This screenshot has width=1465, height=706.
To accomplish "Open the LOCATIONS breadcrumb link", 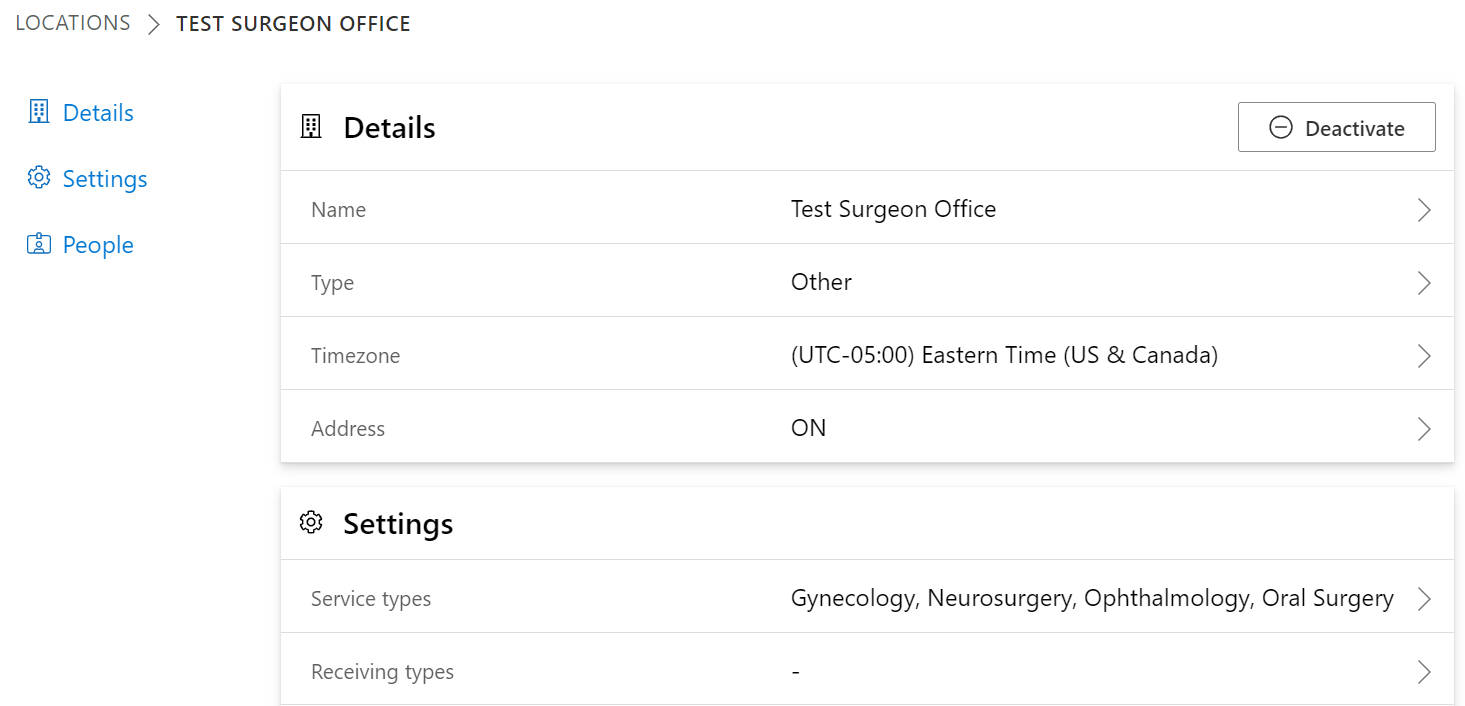I will pos(72,22).
